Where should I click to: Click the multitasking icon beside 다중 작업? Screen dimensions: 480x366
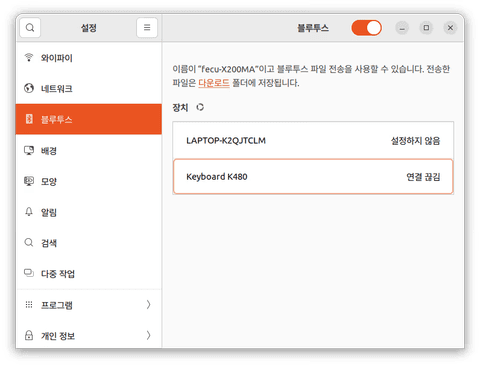pyautogui.click(x=29, y=273)
